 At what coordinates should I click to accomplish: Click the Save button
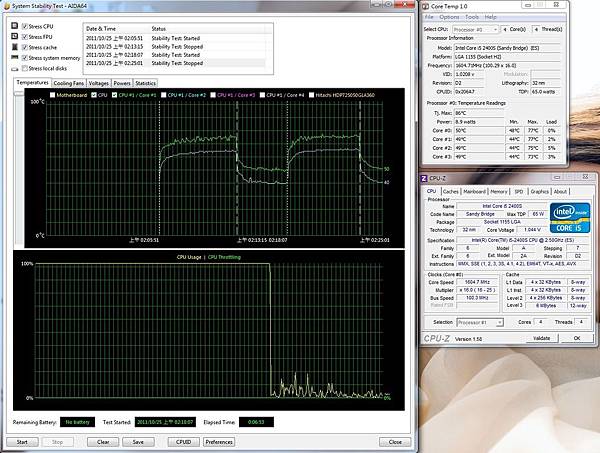coord(138,442)
